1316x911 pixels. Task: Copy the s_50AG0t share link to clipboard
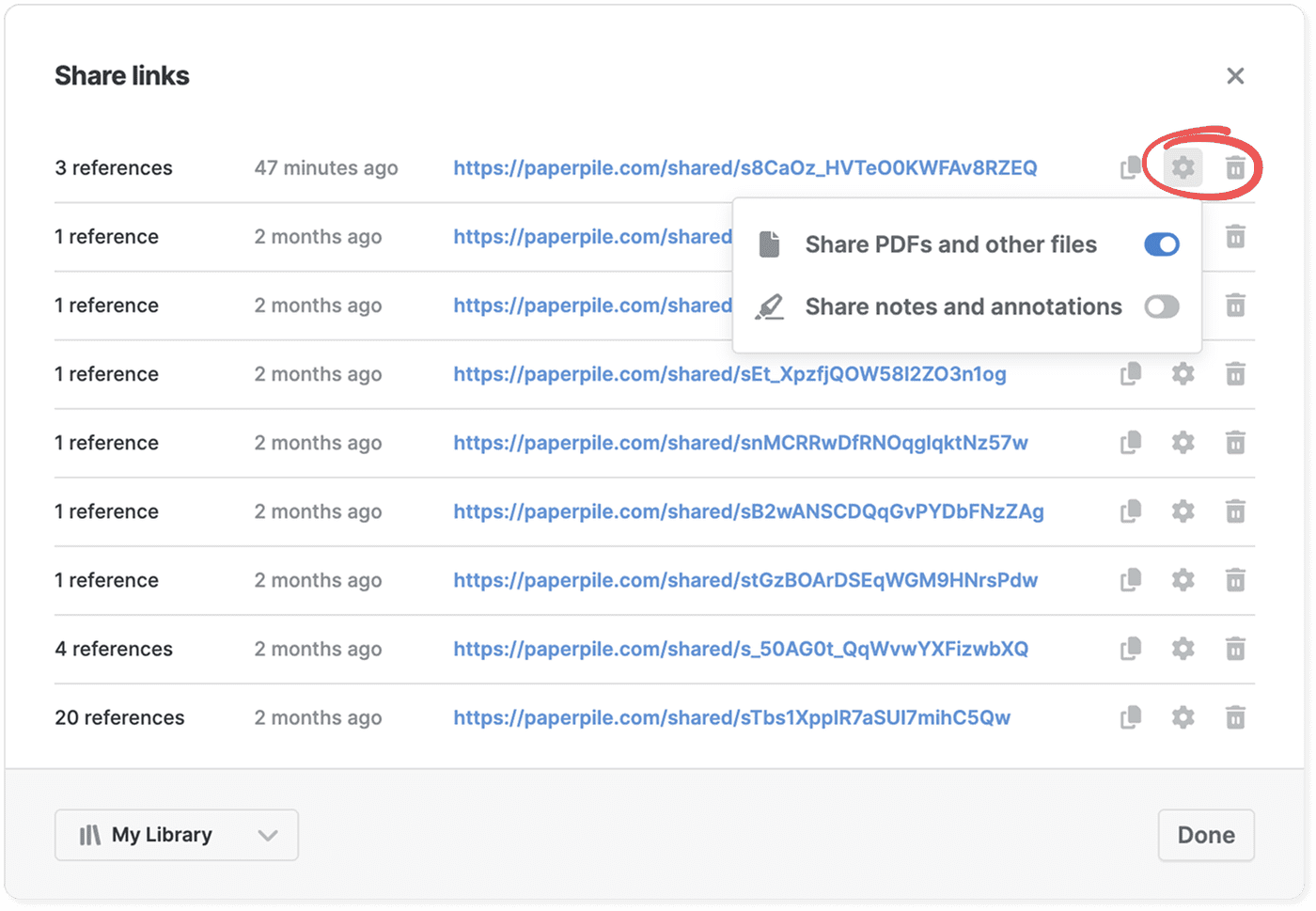[x=1131, y=649]
